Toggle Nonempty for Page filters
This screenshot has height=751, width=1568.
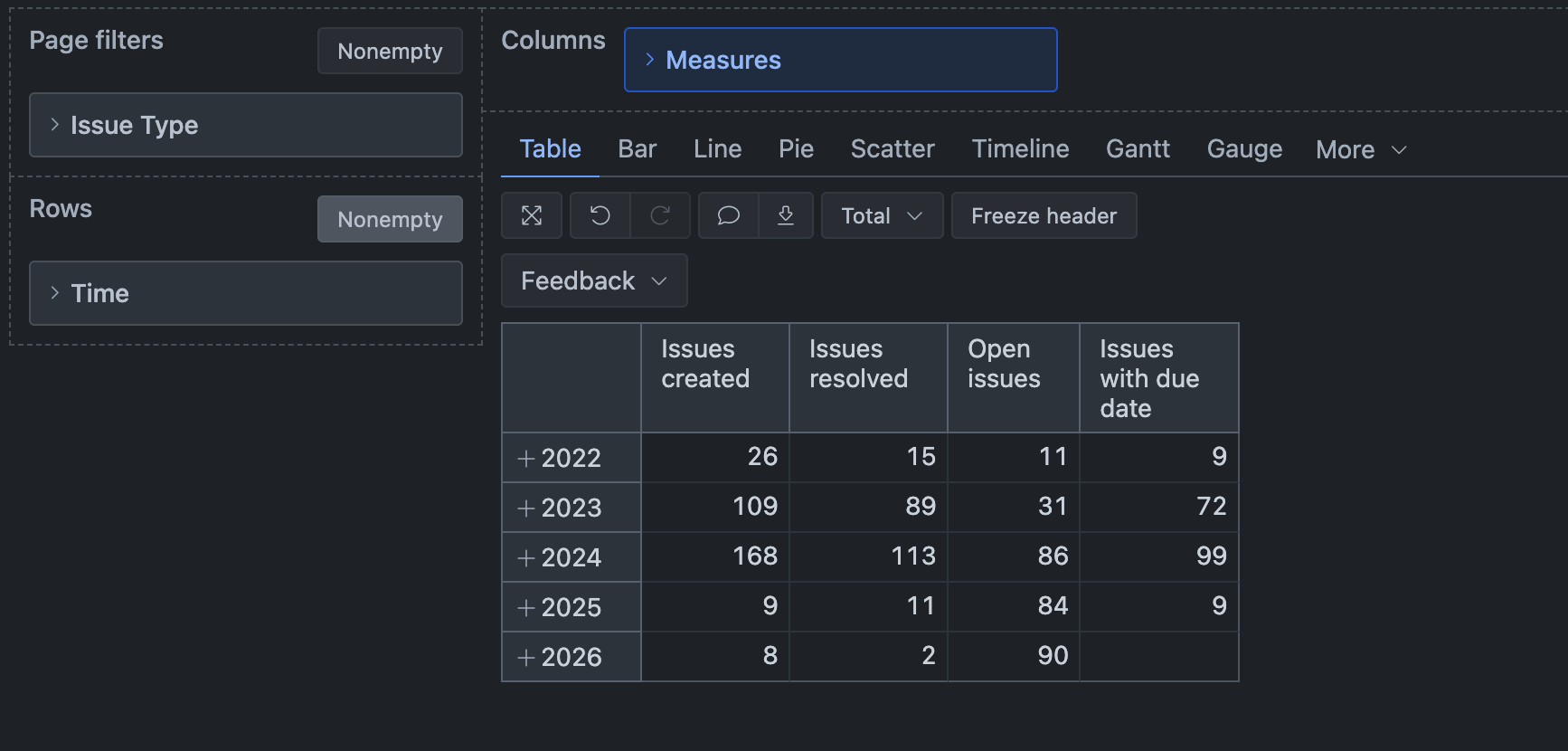[390, 51]
